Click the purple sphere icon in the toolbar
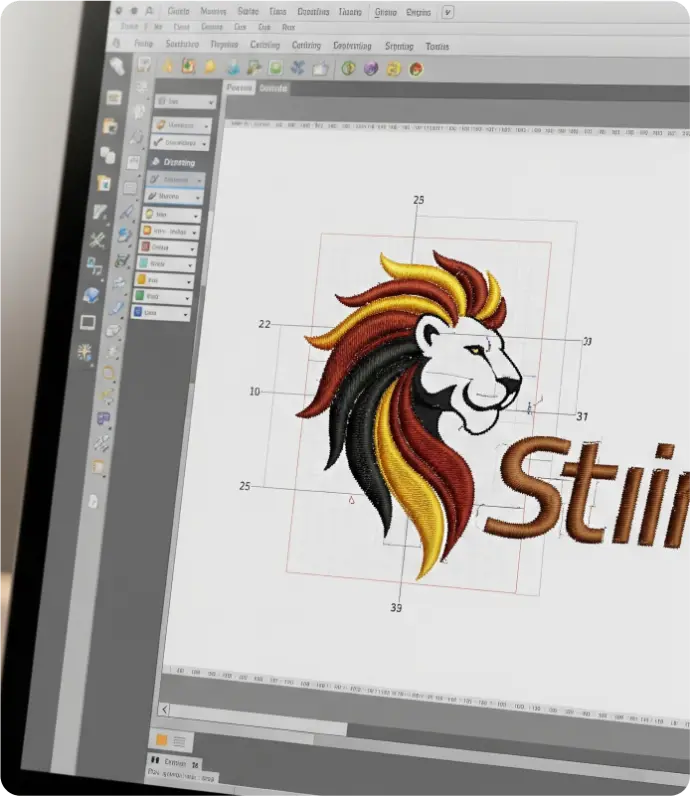690x796 pixels. [370, 69]
